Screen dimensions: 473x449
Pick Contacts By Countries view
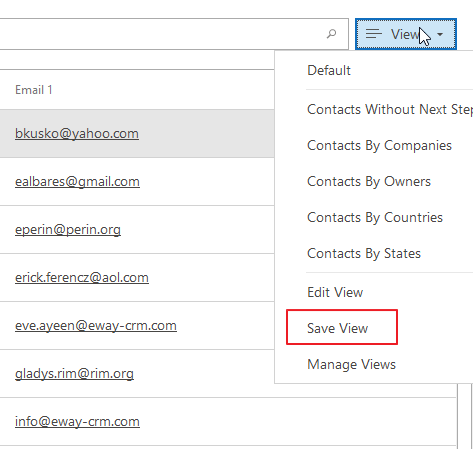click(x=375, y=218)
